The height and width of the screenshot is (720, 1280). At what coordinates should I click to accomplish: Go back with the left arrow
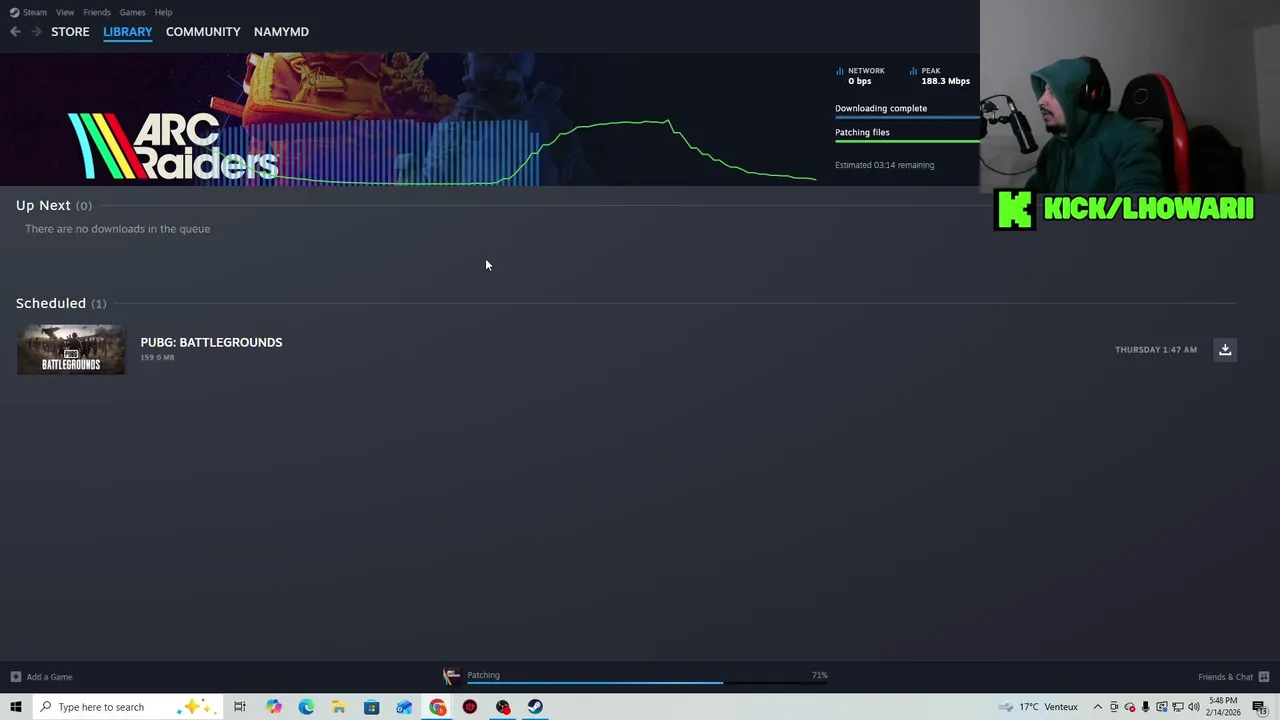[x=15, y=32]
